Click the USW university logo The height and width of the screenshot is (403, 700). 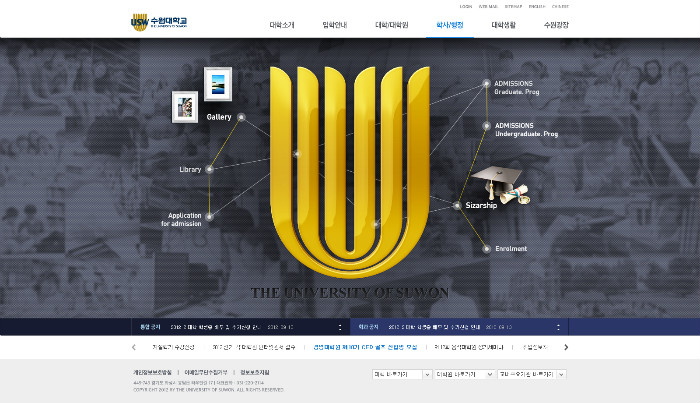(159, 22)
